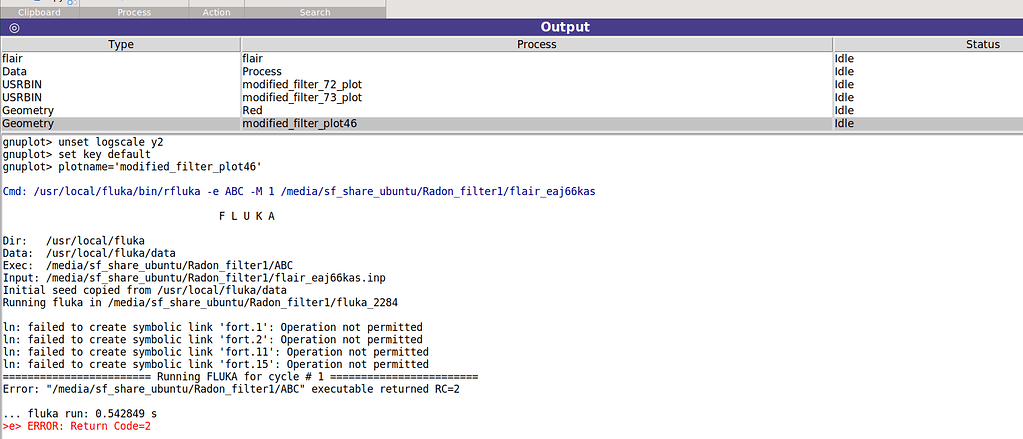
Task: Click the circular icon on Output title bar
Action: [x=14, y=28]
